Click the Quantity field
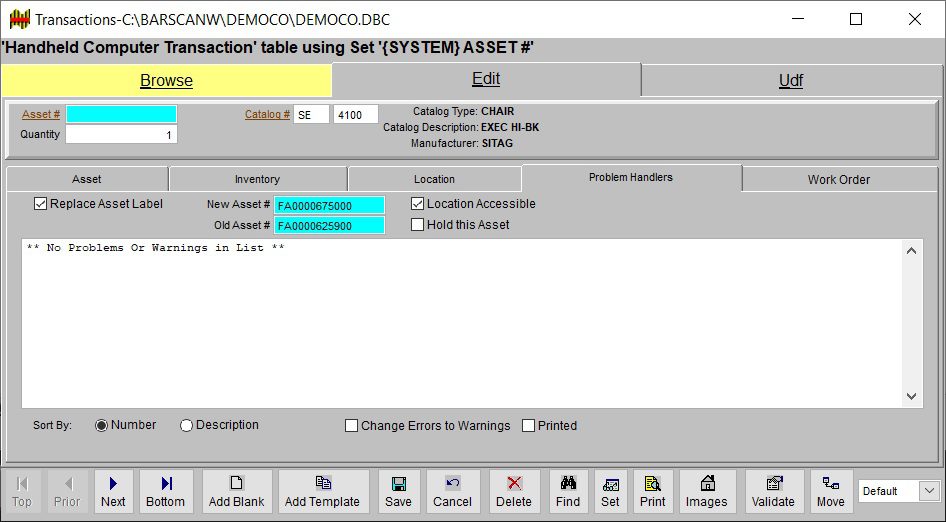Image resolution: width=946 pixels, height=522 pixels. 121,135
